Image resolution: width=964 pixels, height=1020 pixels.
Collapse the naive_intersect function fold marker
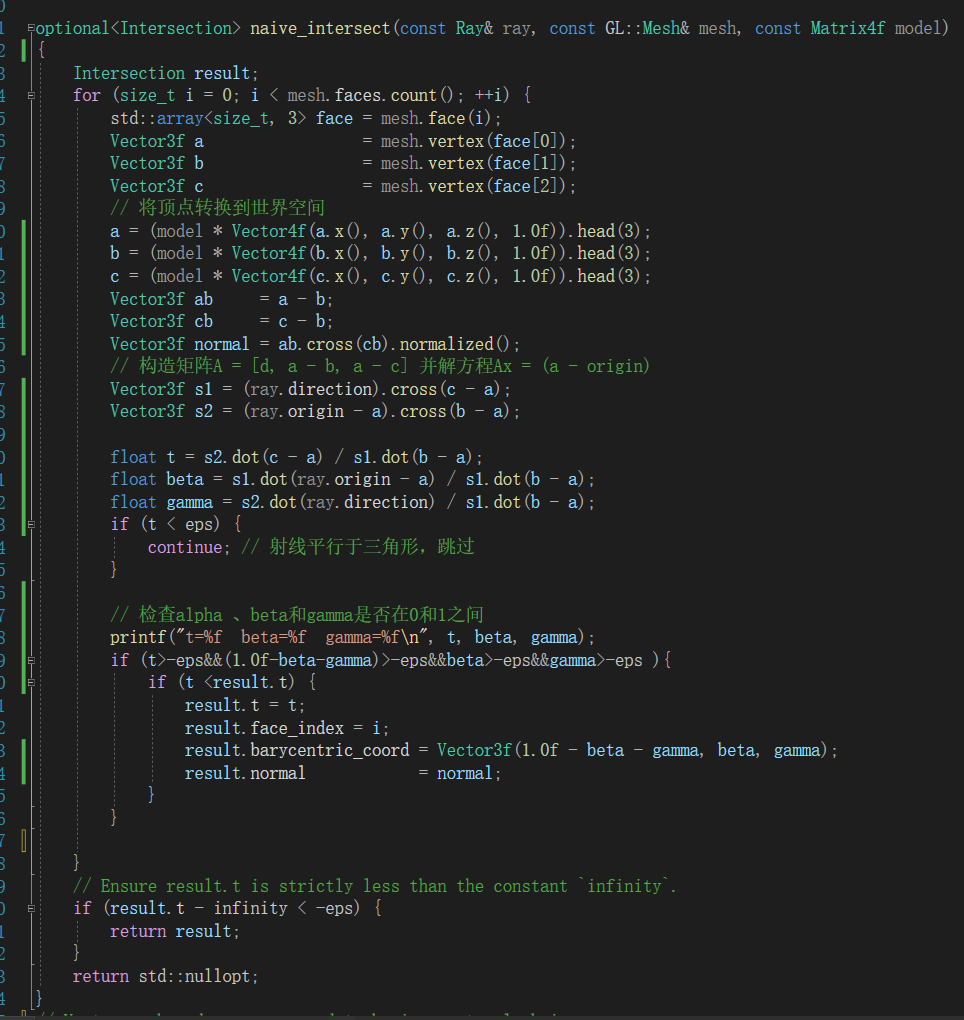coord(31,28)
